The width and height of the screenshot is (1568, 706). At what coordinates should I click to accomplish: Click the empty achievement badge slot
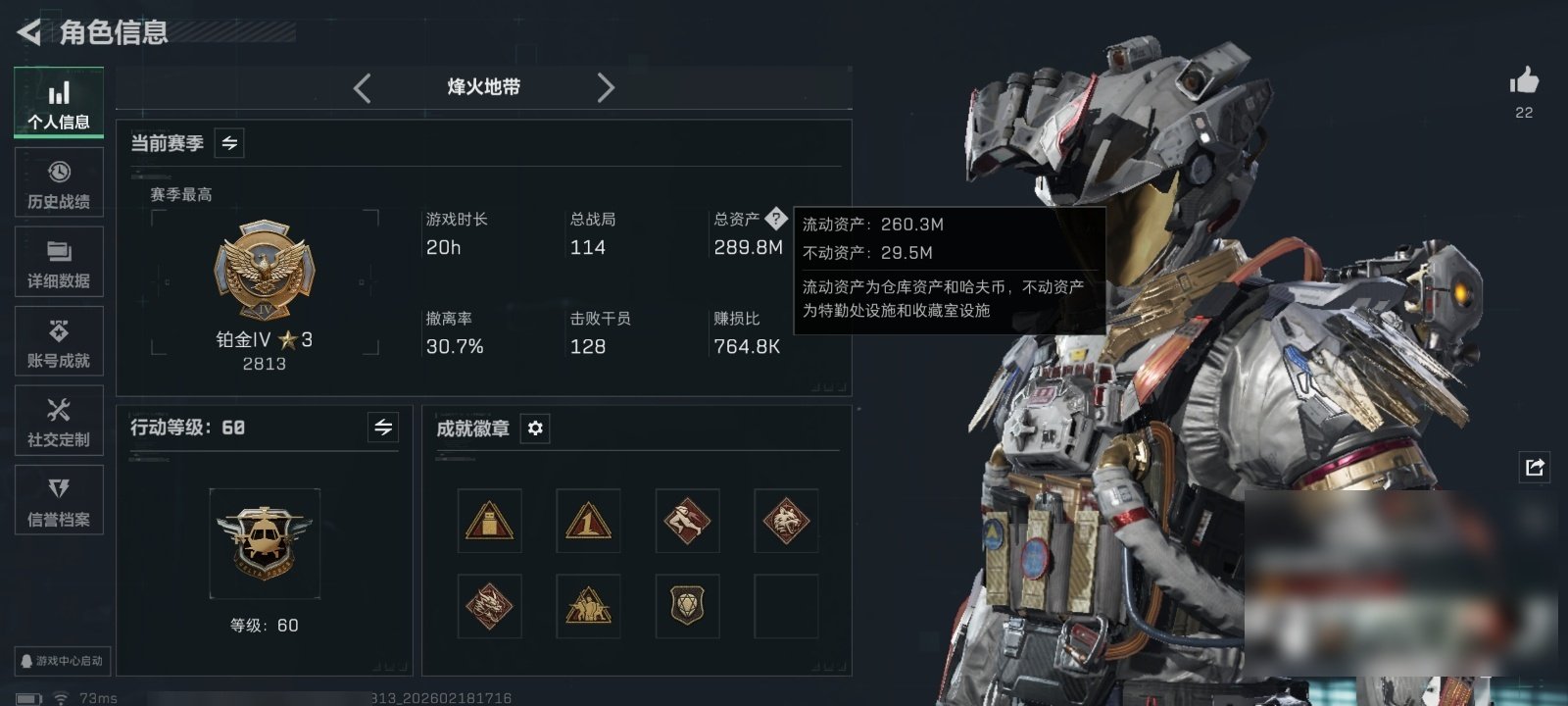786,607
